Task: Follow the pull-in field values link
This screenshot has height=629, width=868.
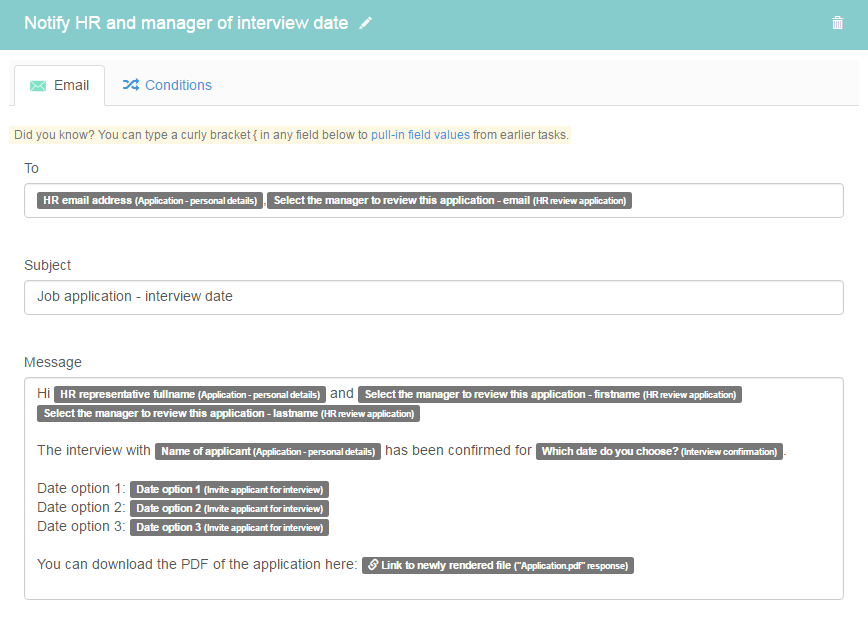Action: (x=420, y=135)
